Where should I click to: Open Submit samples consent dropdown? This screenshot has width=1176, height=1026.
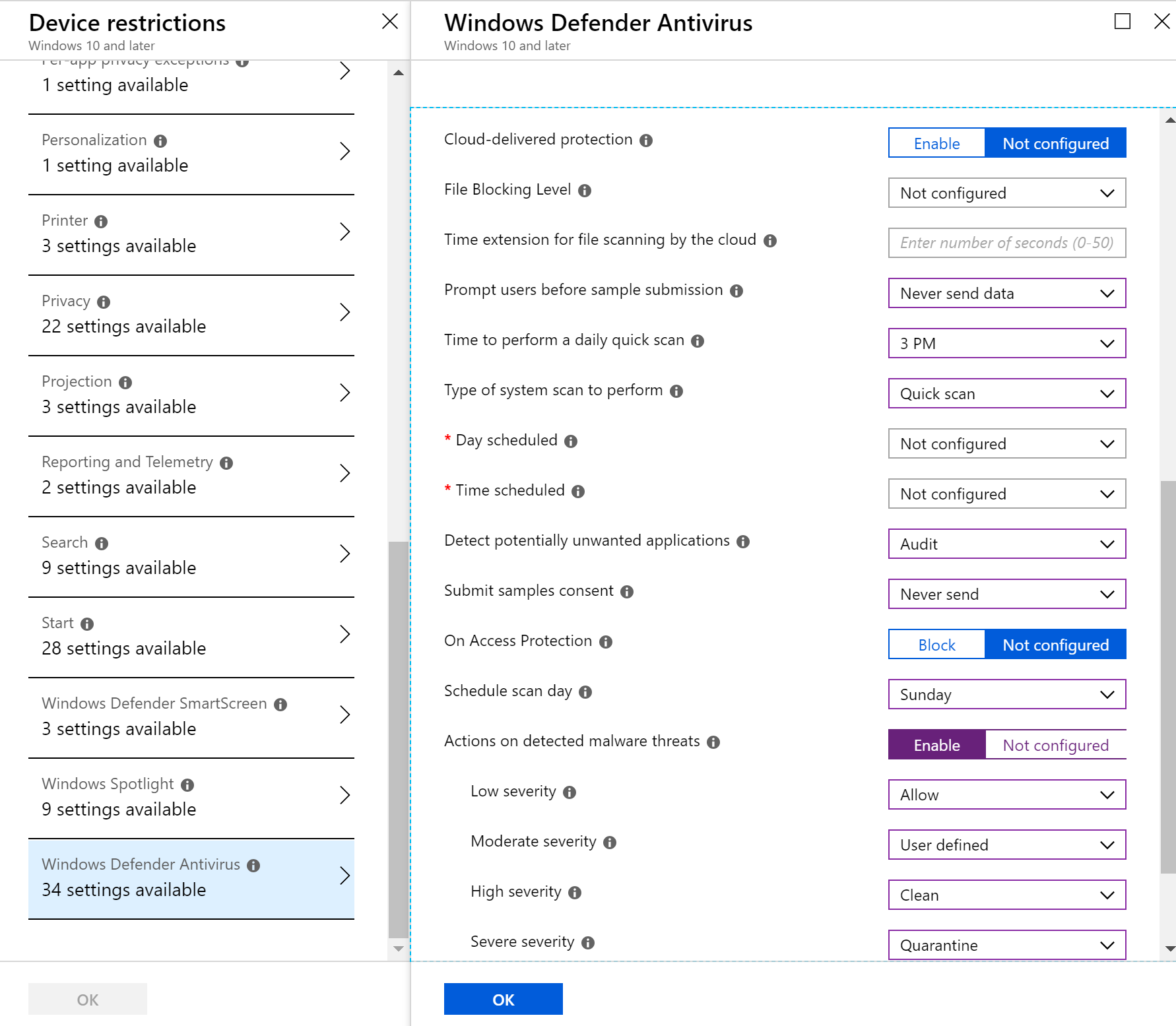[x=1007, y=594]
